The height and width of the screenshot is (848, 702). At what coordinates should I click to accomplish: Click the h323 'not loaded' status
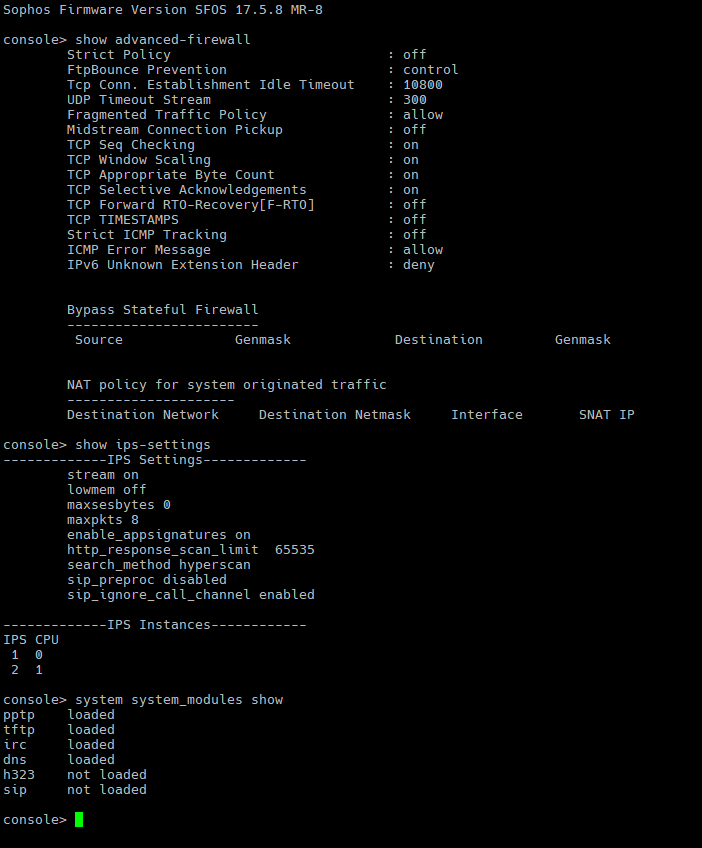pos(107,775)
